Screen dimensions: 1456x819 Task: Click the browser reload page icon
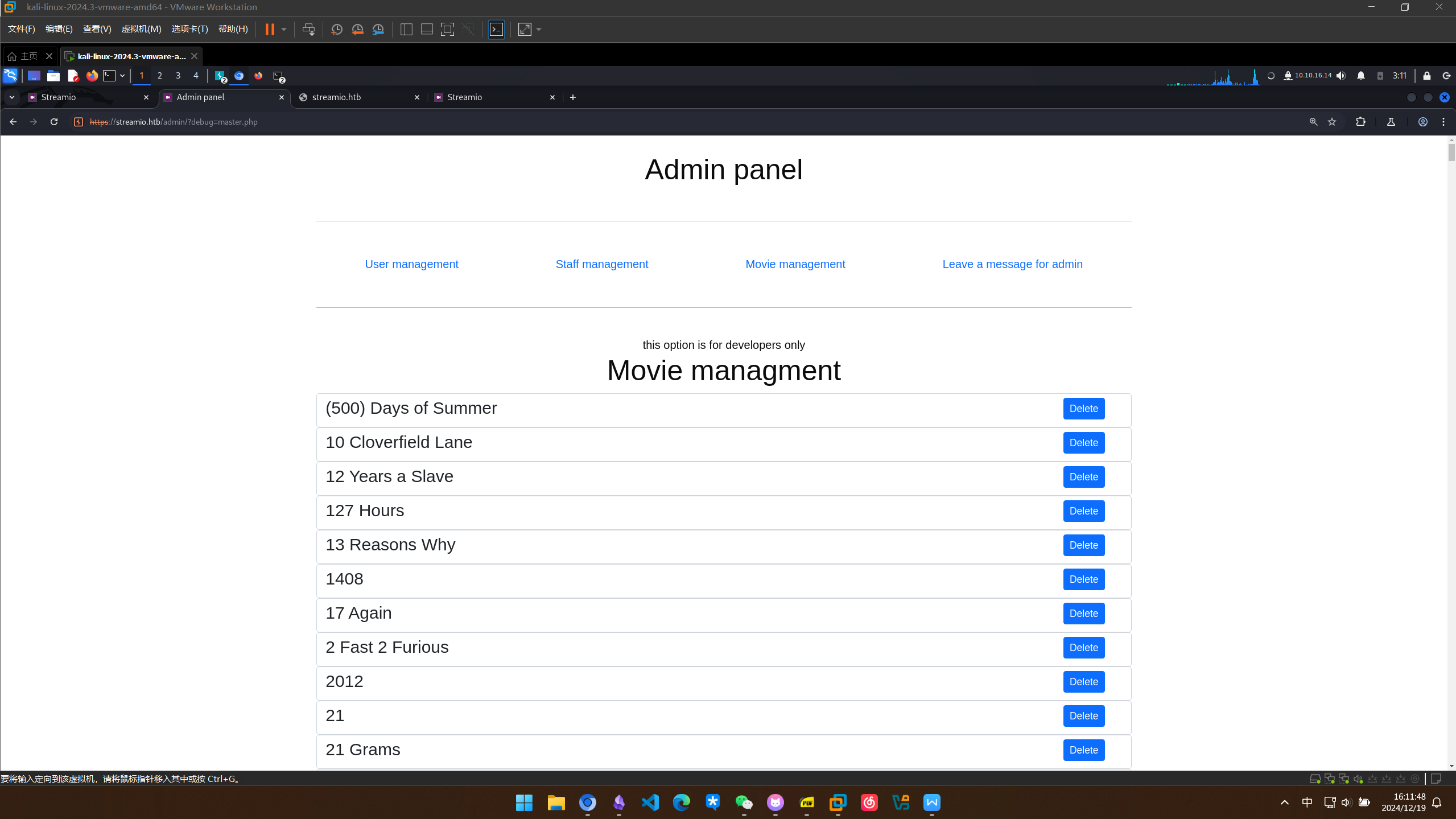[54, 122]
